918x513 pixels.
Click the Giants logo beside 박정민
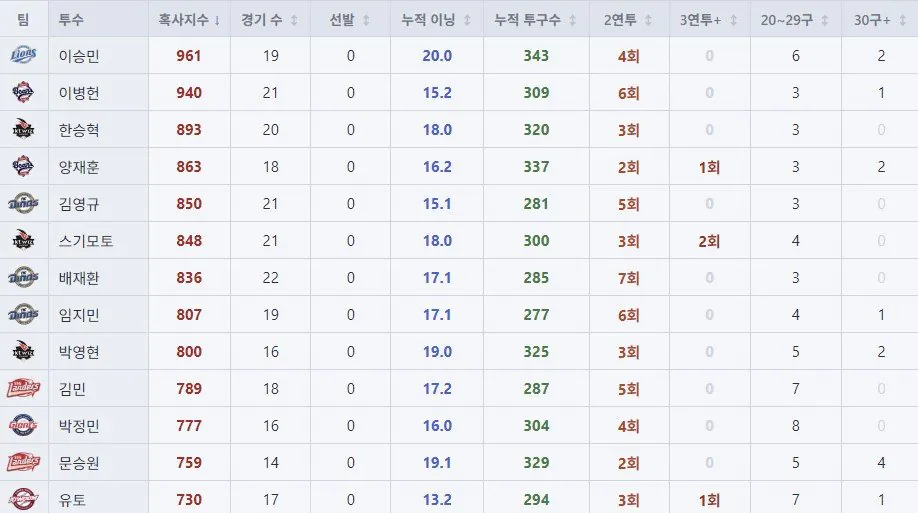(23, 425)
